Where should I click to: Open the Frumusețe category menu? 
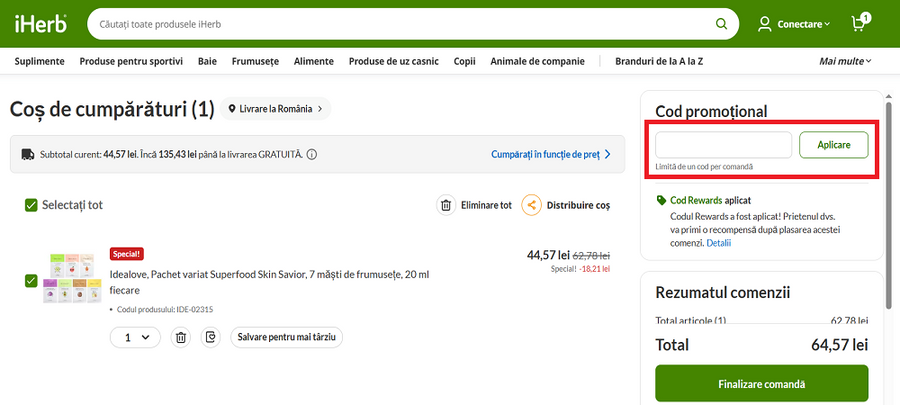255,61
